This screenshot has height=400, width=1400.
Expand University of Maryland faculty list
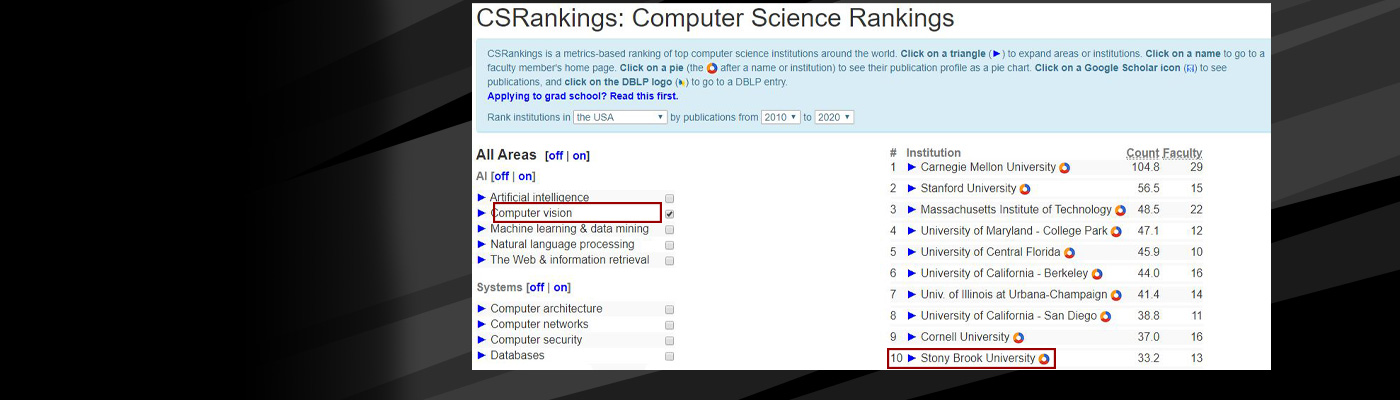[x=912, y=231]
